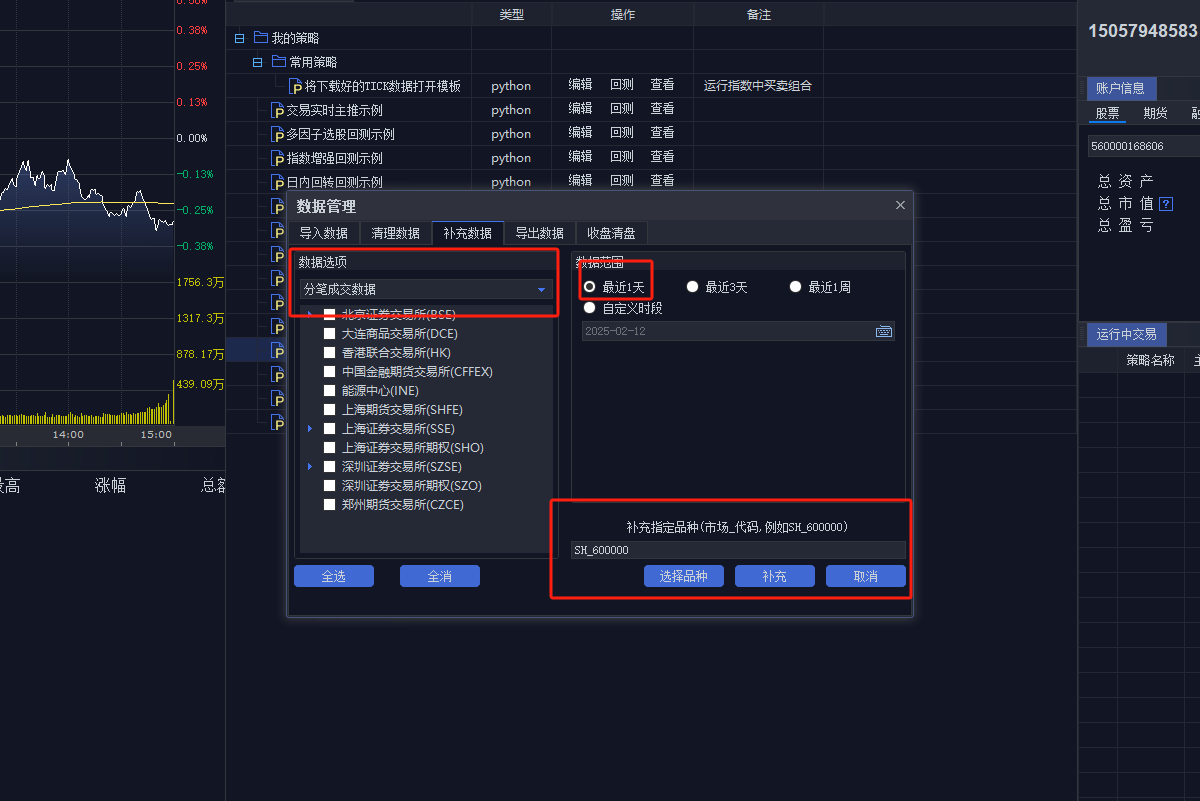Click the 14:00 time label on chart
This screenshot has height=801, width=1200.
pyautogui.click(x=68, y=435)
